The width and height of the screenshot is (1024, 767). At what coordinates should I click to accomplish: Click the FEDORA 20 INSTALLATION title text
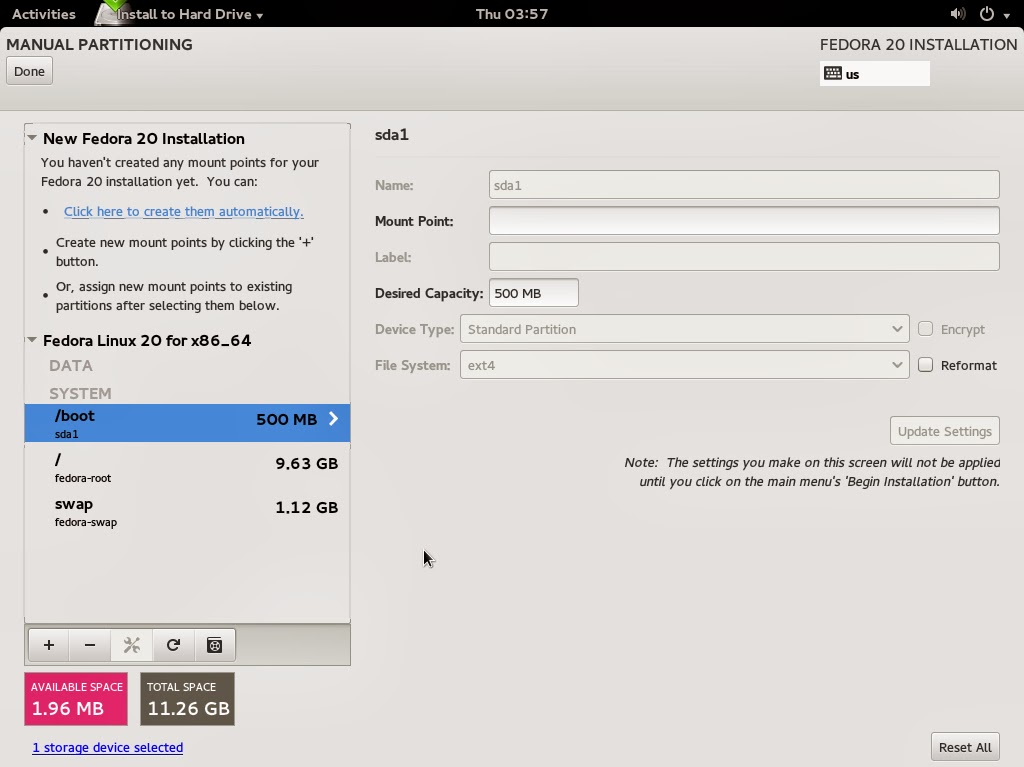point(918,44)
